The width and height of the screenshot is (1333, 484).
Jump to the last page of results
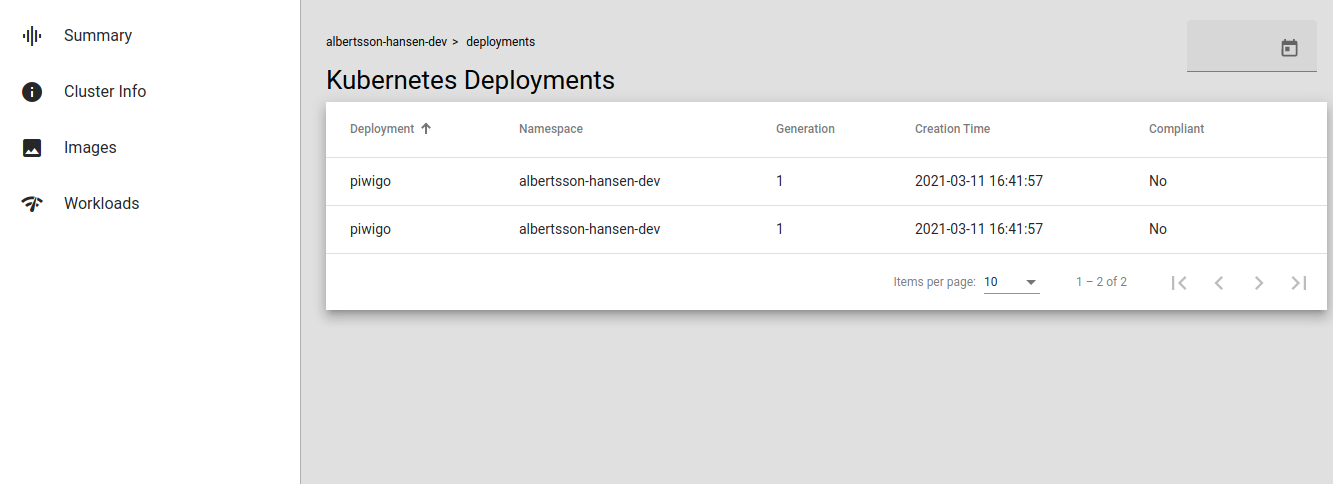tap(1299, 283)
